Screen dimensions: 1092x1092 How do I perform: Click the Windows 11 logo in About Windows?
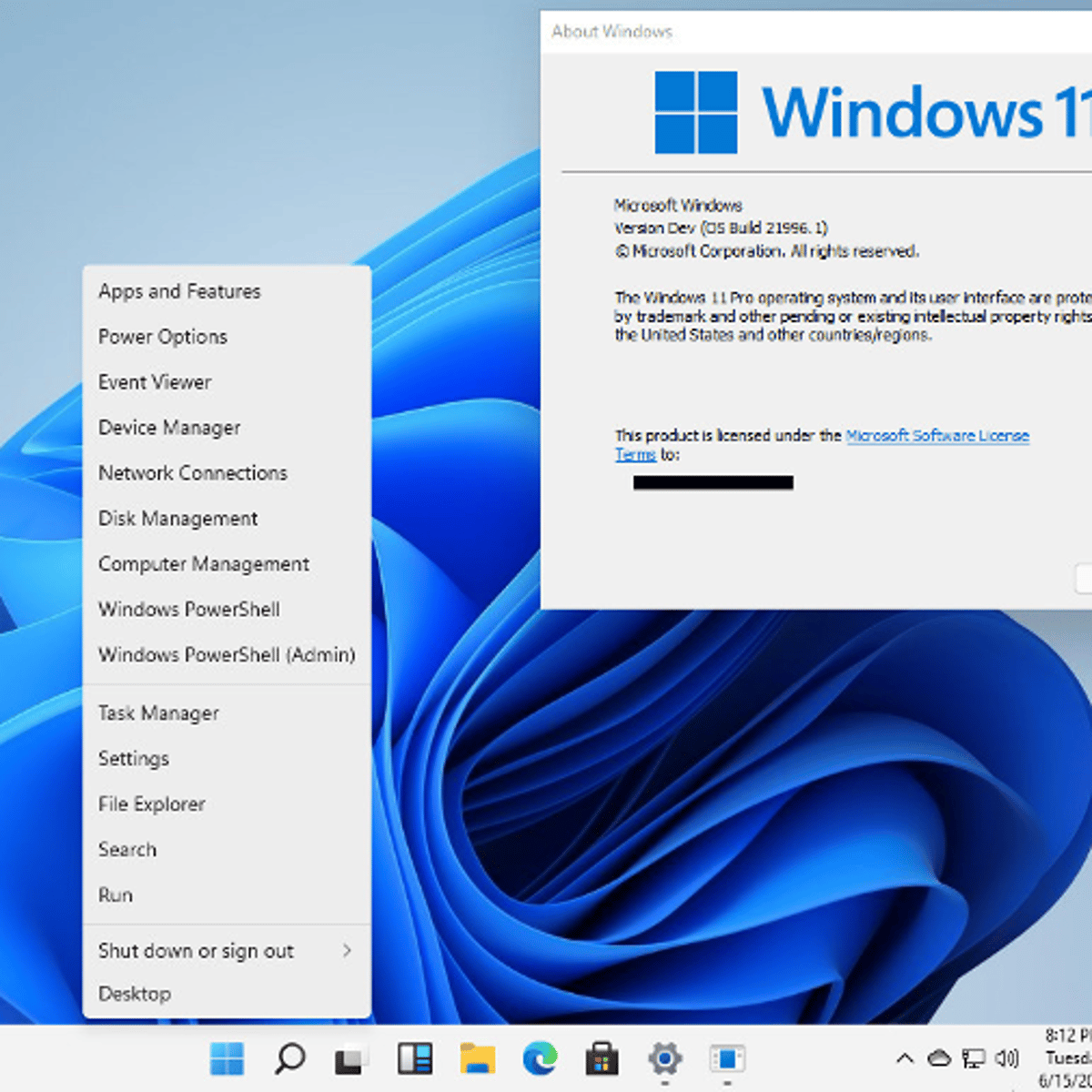[x=874, y=113]
